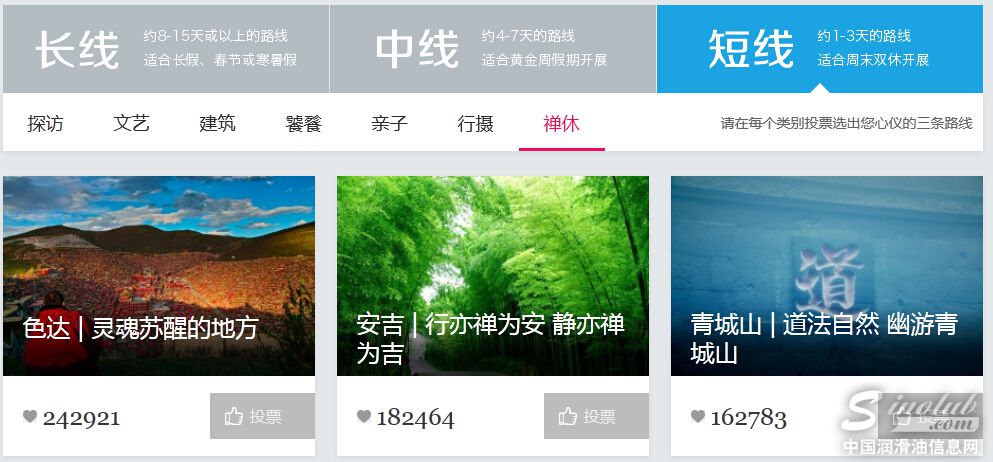The width and height of the screenshot is (993, 462).
Task: Switch to the 长线 route tab
Action: click(166, 49)
